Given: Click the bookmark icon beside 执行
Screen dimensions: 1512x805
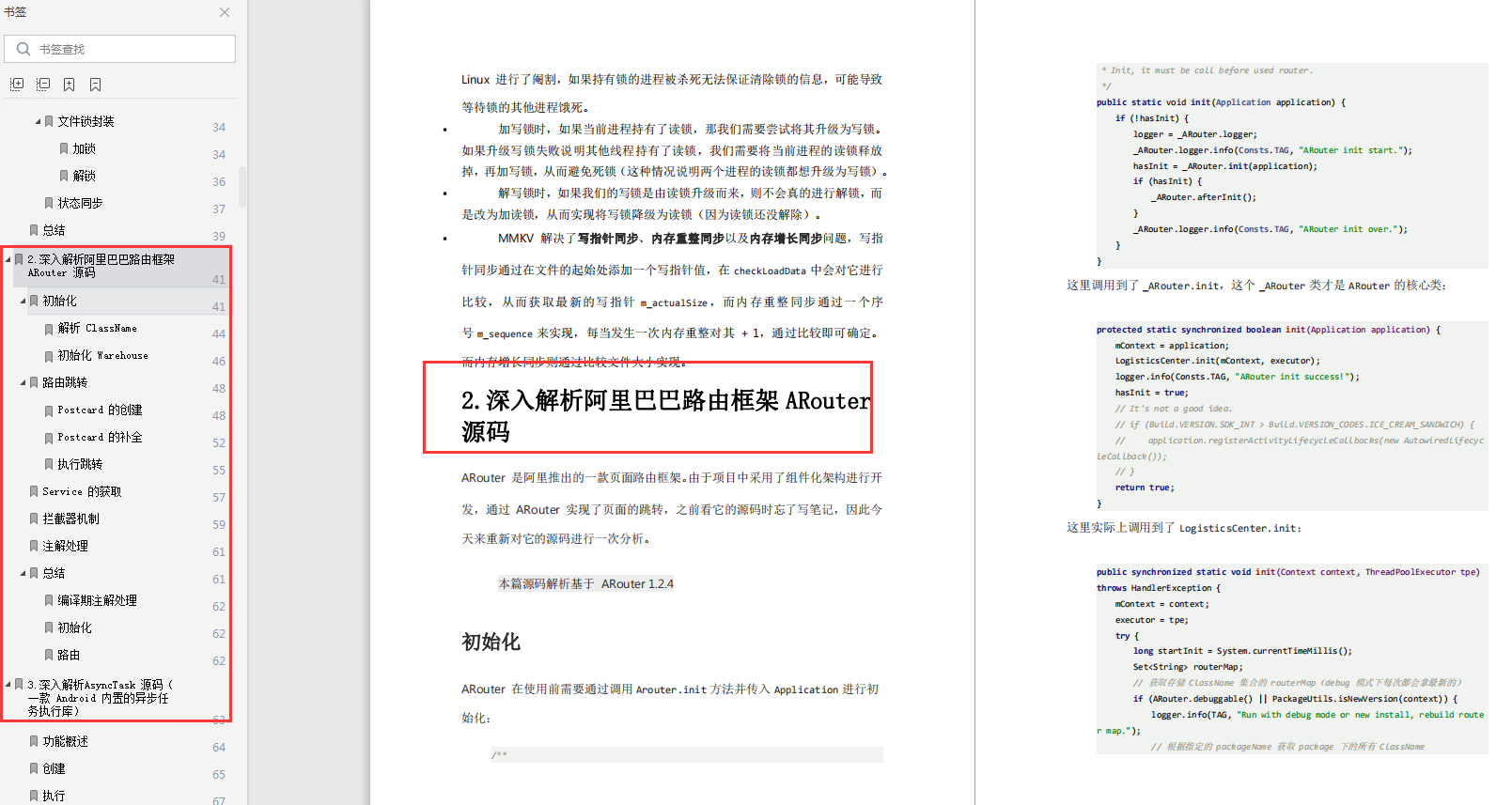Looking at the screenshot, I should coord(34,796).
